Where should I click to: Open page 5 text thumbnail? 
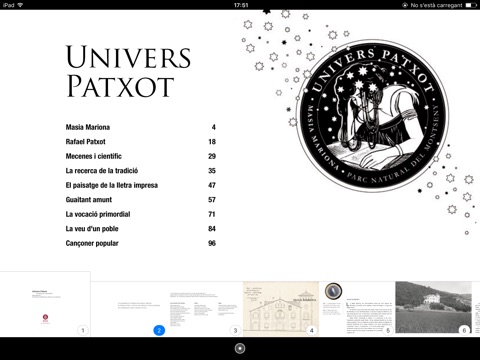[357, 309]
